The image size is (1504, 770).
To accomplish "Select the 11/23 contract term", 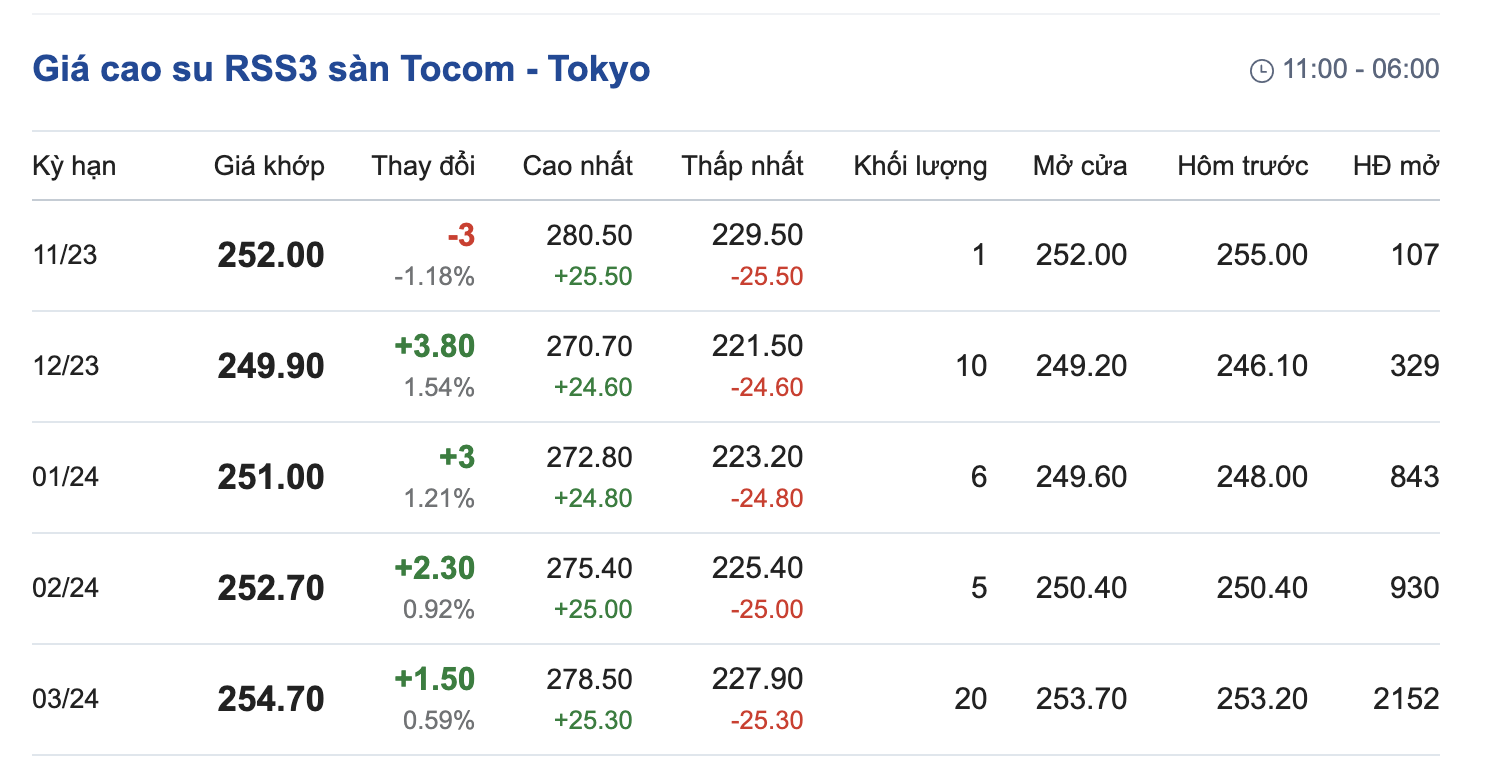I will pos(65,255).
